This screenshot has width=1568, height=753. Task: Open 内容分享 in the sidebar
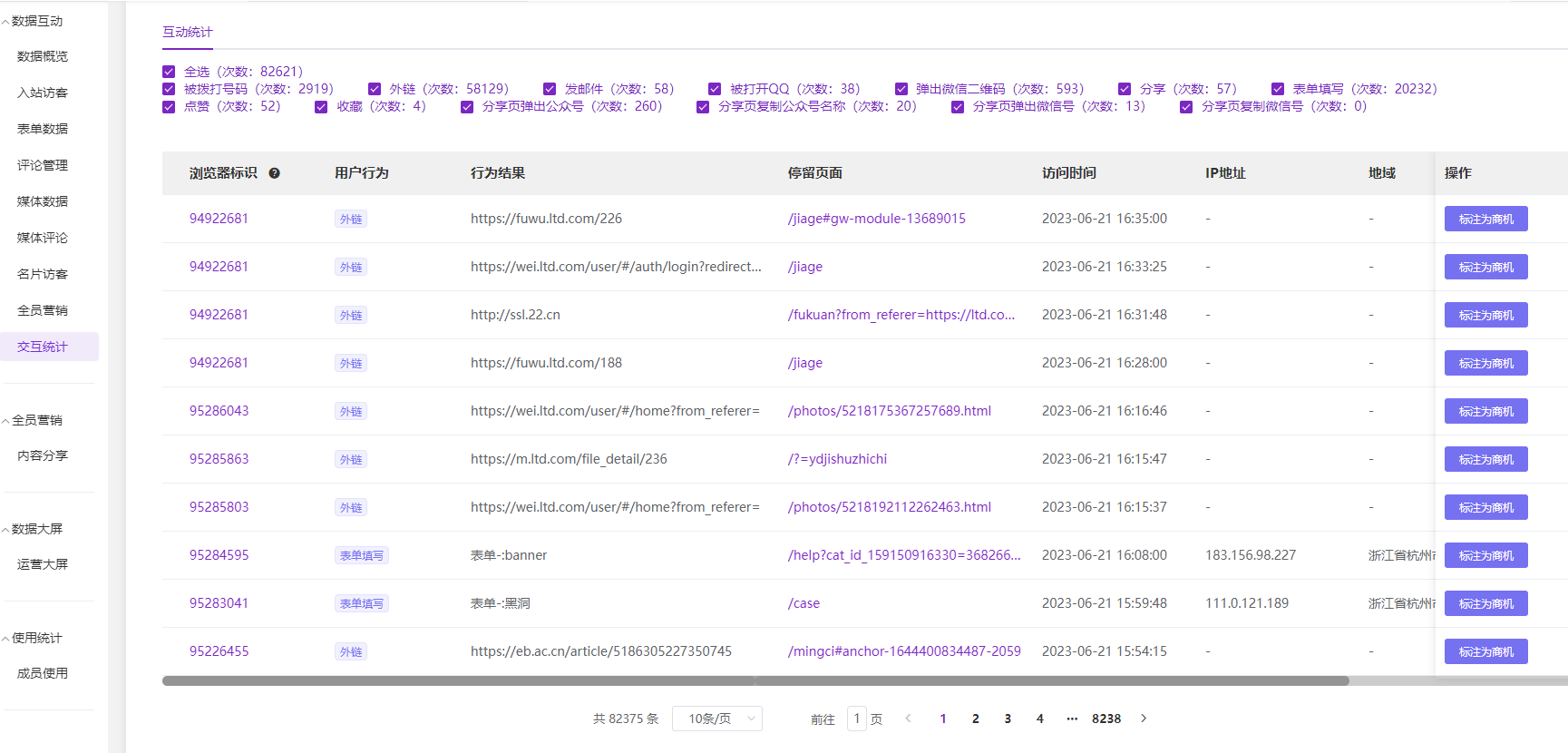43,455
